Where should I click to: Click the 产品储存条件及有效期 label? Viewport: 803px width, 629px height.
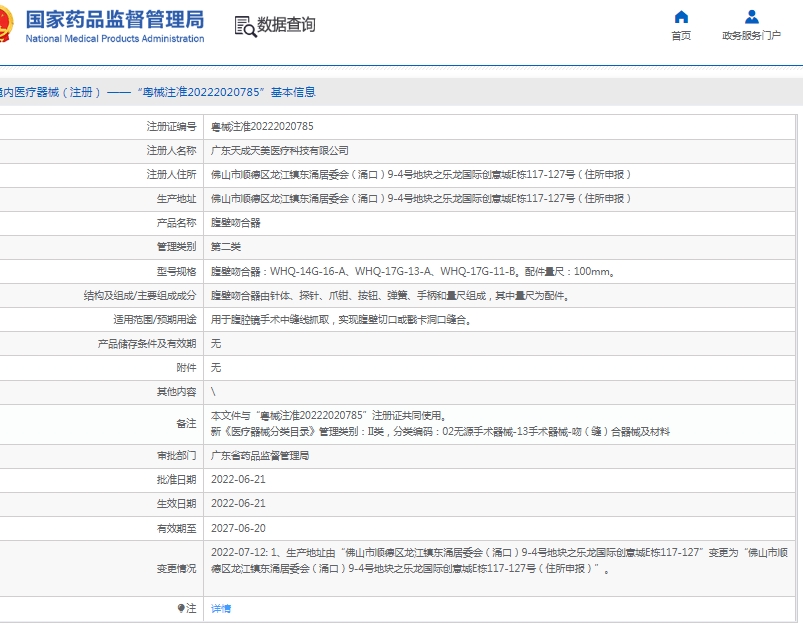(147, 344)
